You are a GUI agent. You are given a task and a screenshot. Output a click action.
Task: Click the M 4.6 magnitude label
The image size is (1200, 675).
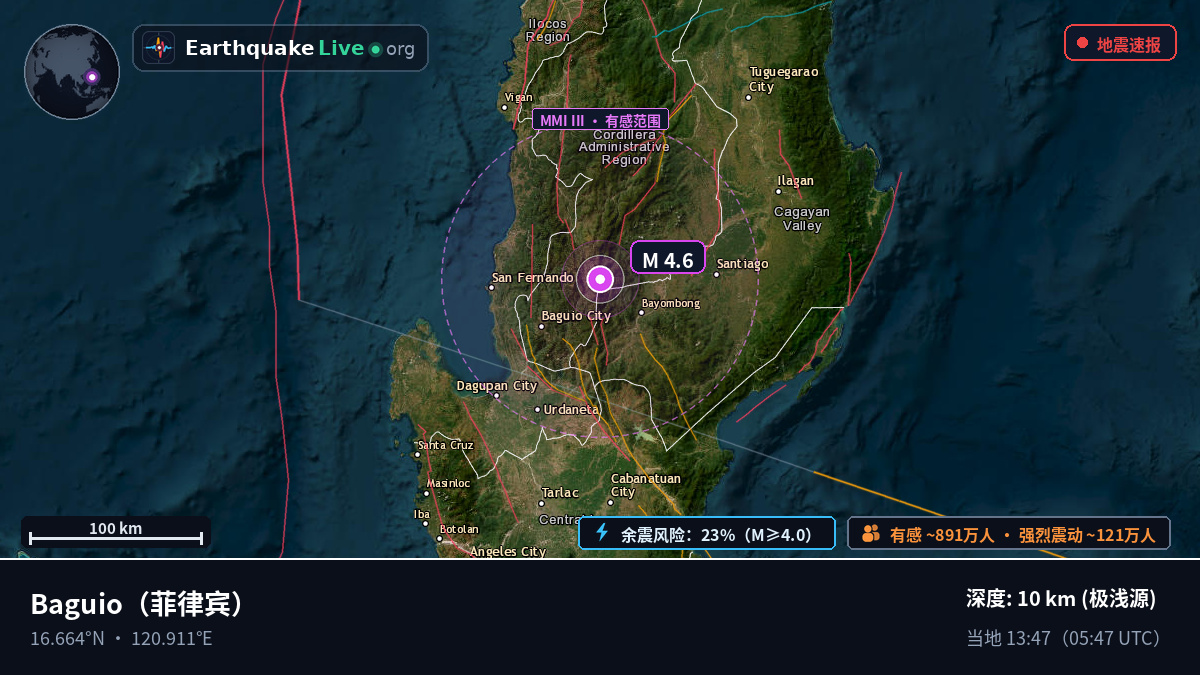click(668, 259)
